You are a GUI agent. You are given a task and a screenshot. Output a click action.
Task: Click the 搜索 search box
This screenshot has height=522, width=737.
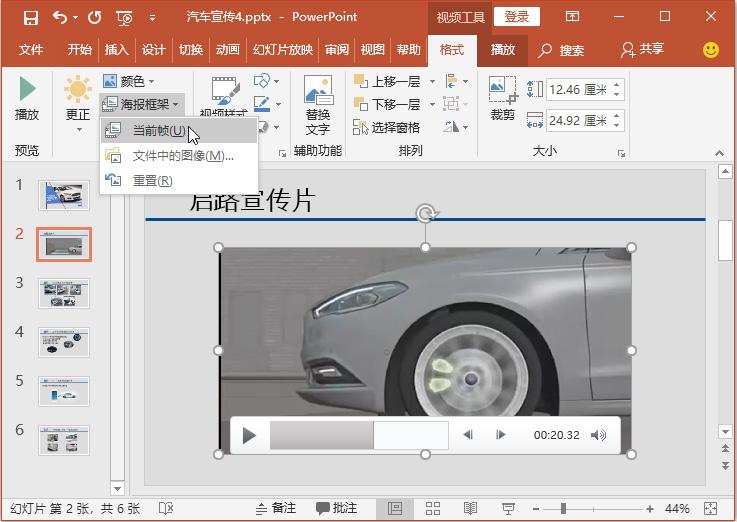point(562,50)
